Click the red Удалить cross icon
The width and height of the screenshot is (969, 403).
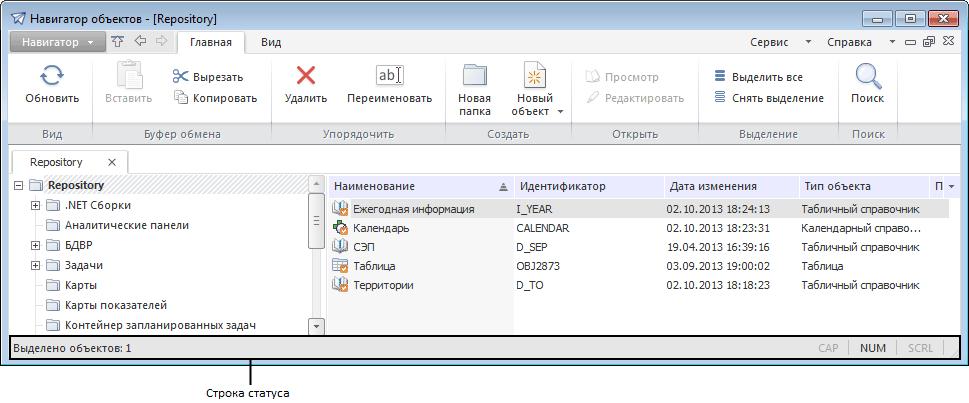(x=306, y=76)
